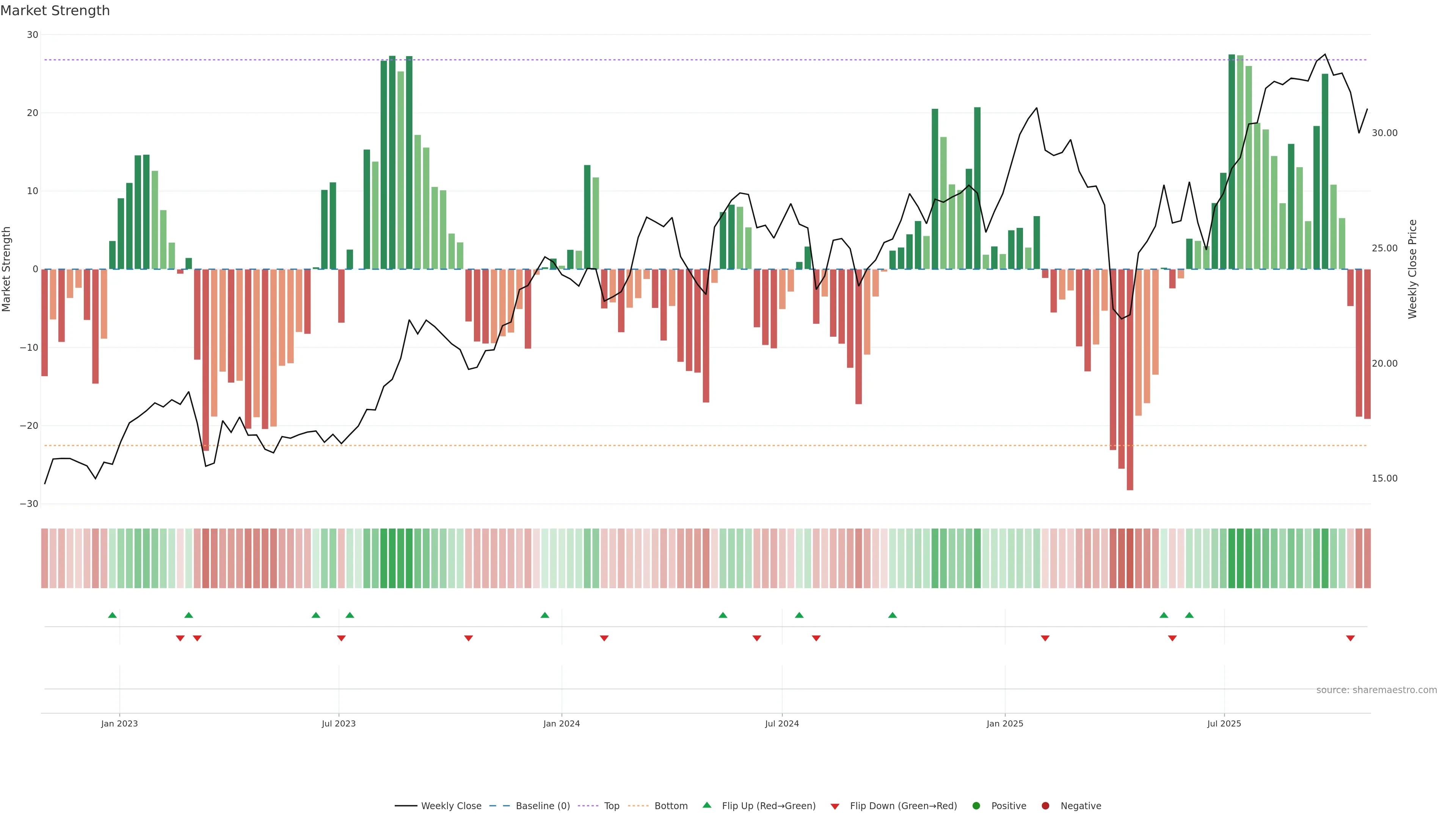This screenshot has height=819, width=1456.
Task: Click the Weekly Close Price axis title
Action: click(1412, 269)
